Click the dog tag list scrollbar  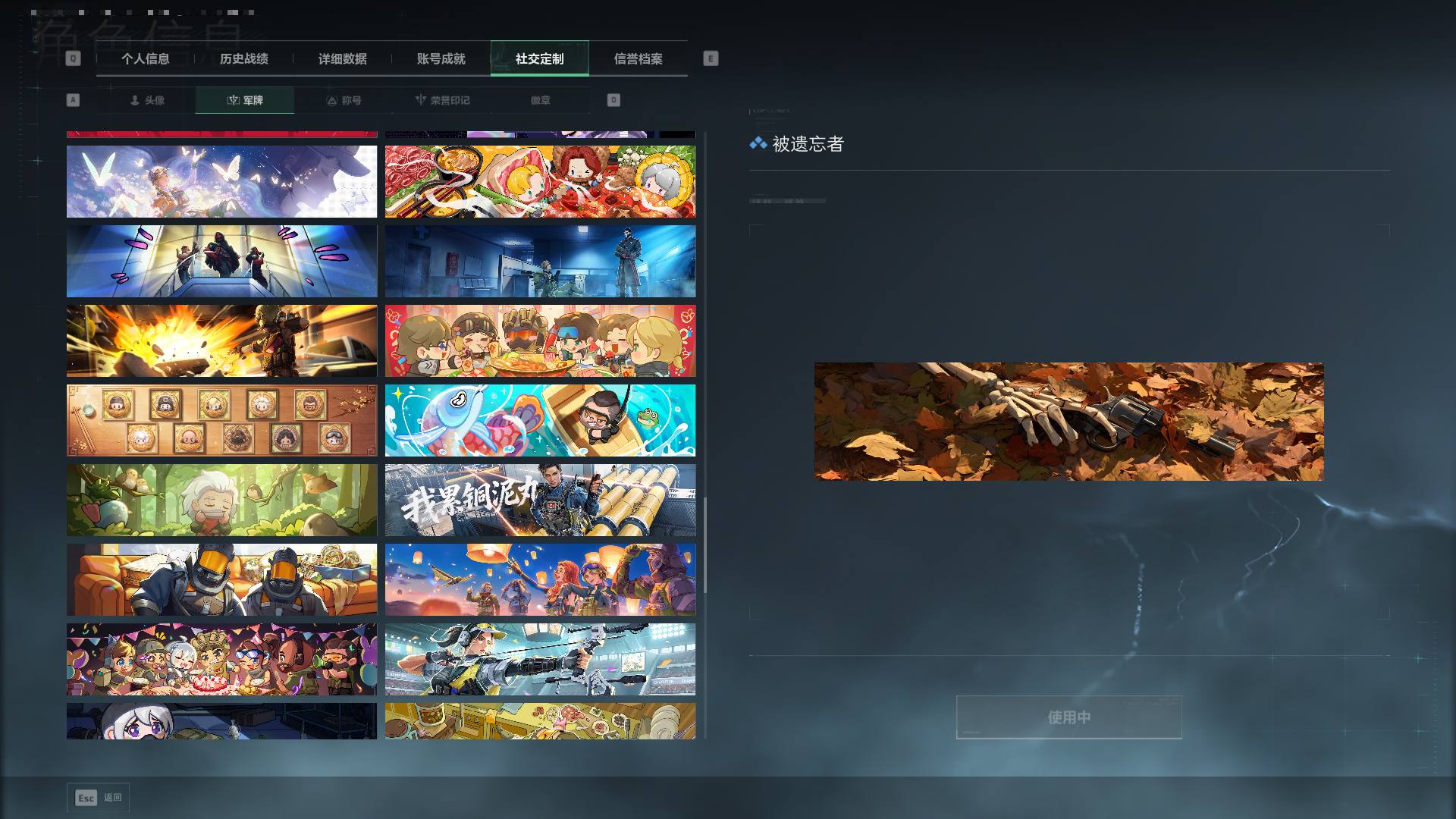pos(705,544)
